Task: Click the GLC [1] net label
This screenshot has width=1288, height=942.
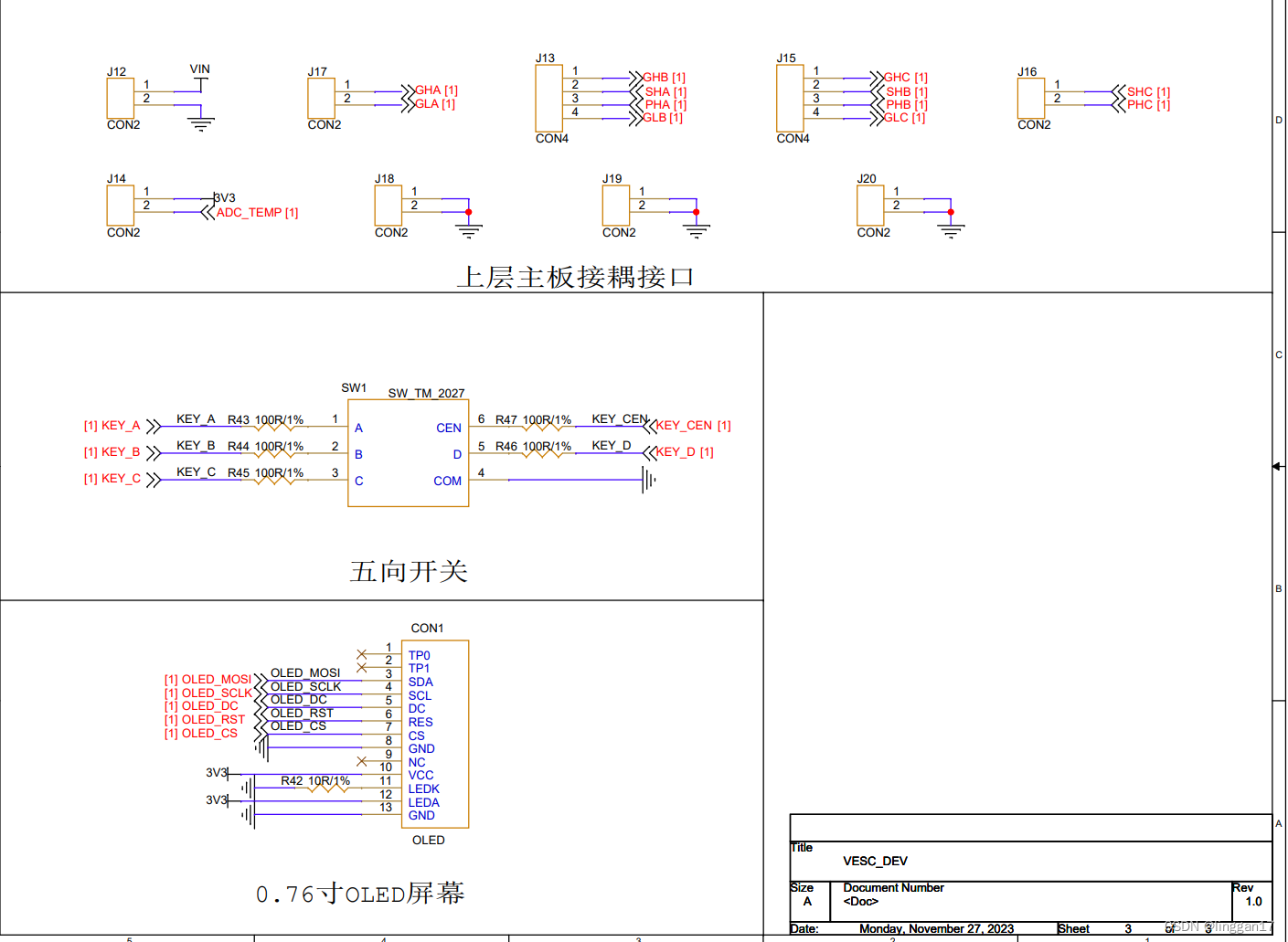Action: [905, 118]
